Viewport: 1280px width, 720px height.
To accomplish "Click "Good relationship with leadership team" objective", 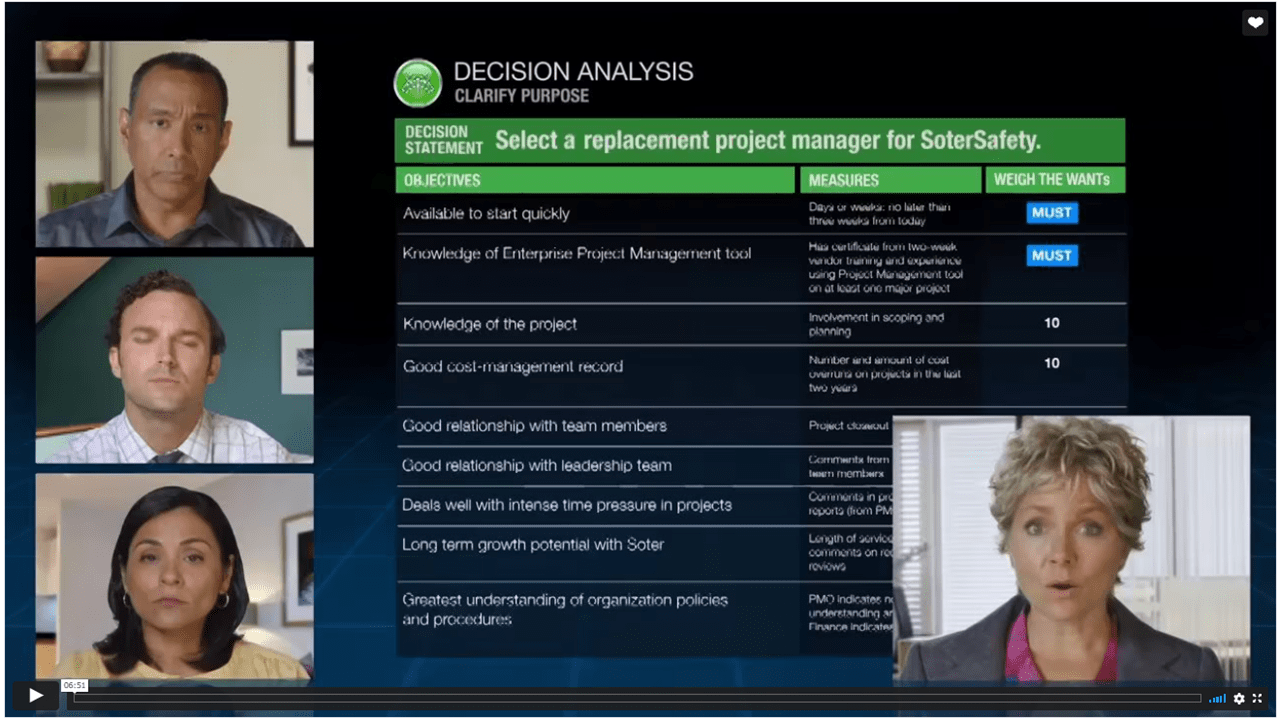I will [537, 465].
